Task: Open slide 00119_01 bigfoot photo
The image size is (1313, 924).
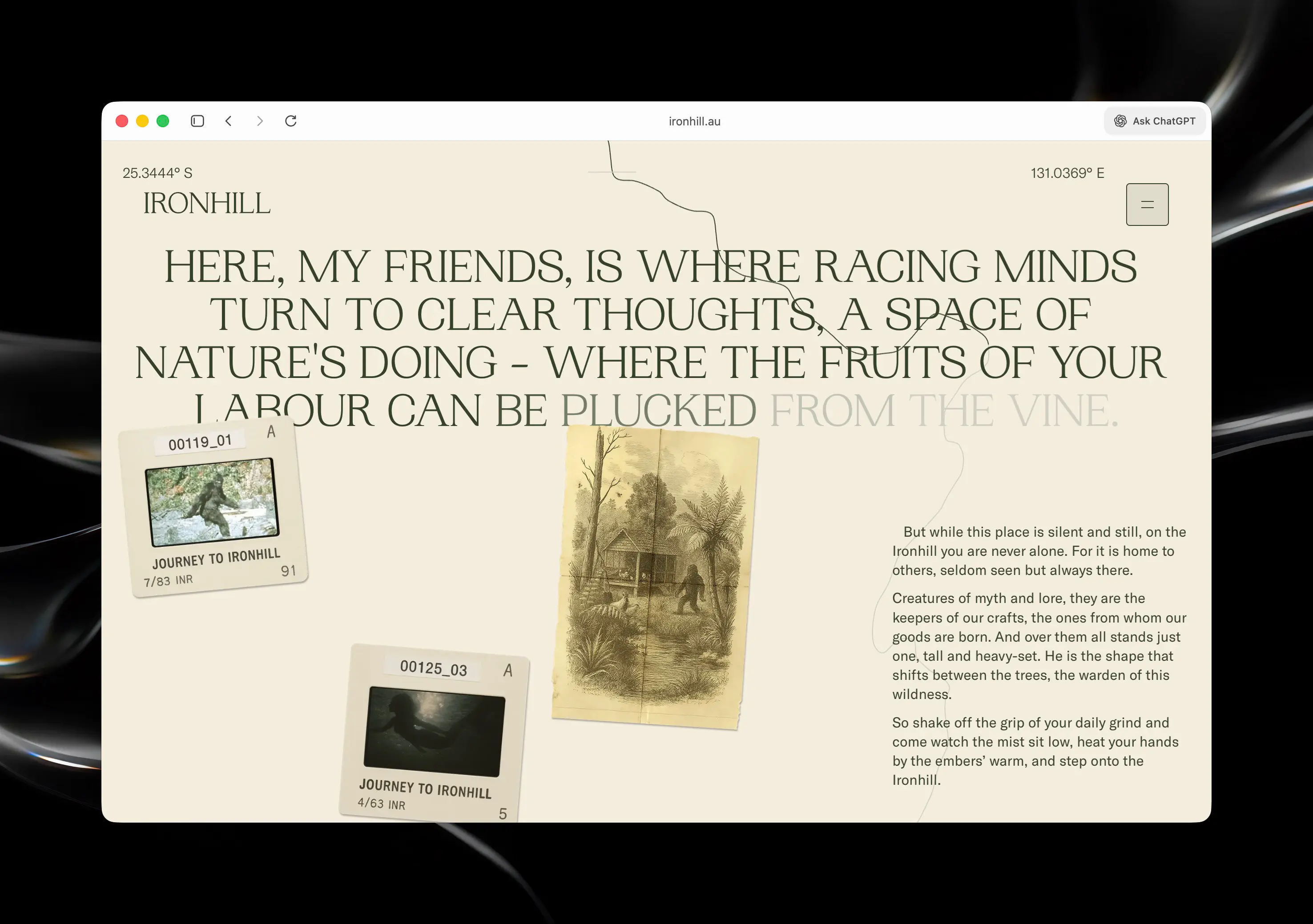Action: [x=212, y=502]
